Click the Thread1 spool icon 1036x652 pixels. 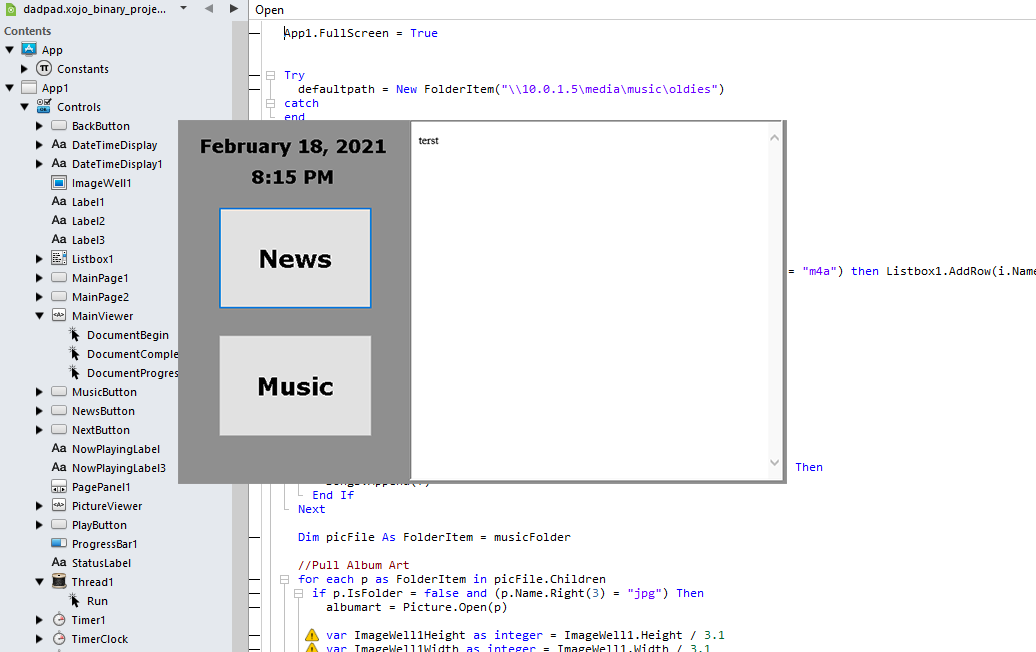(59, 582)
